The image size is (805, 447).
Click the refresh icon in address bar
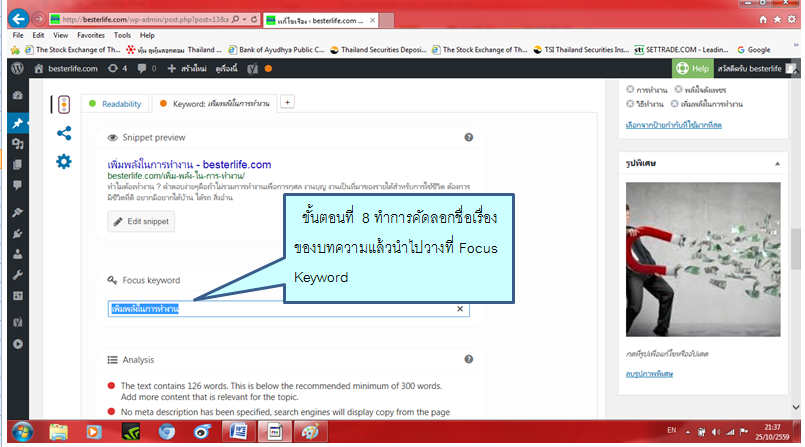(254, 20)
